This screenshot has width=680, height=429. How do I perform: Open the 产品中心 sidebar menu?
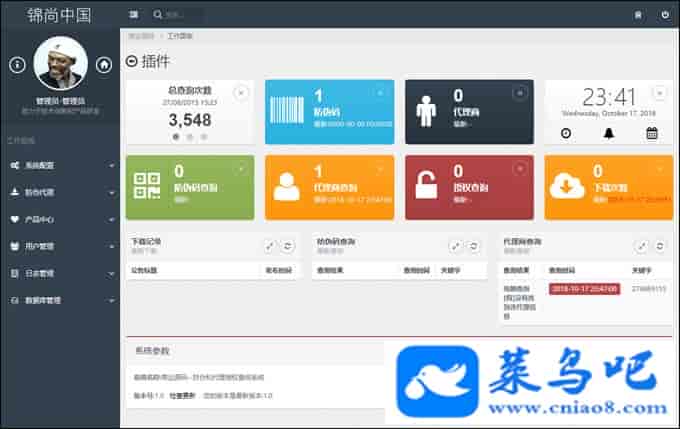[x=60, y=219]
